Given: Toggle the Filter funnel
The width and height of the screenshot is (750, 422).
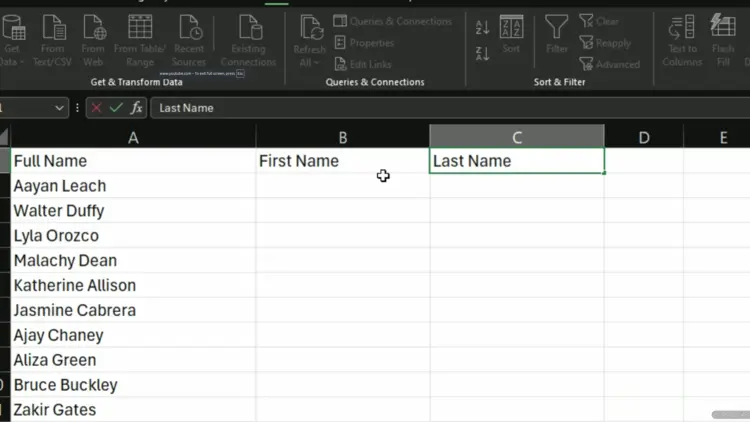Looking at the screenshot, I should coord(557,34).
